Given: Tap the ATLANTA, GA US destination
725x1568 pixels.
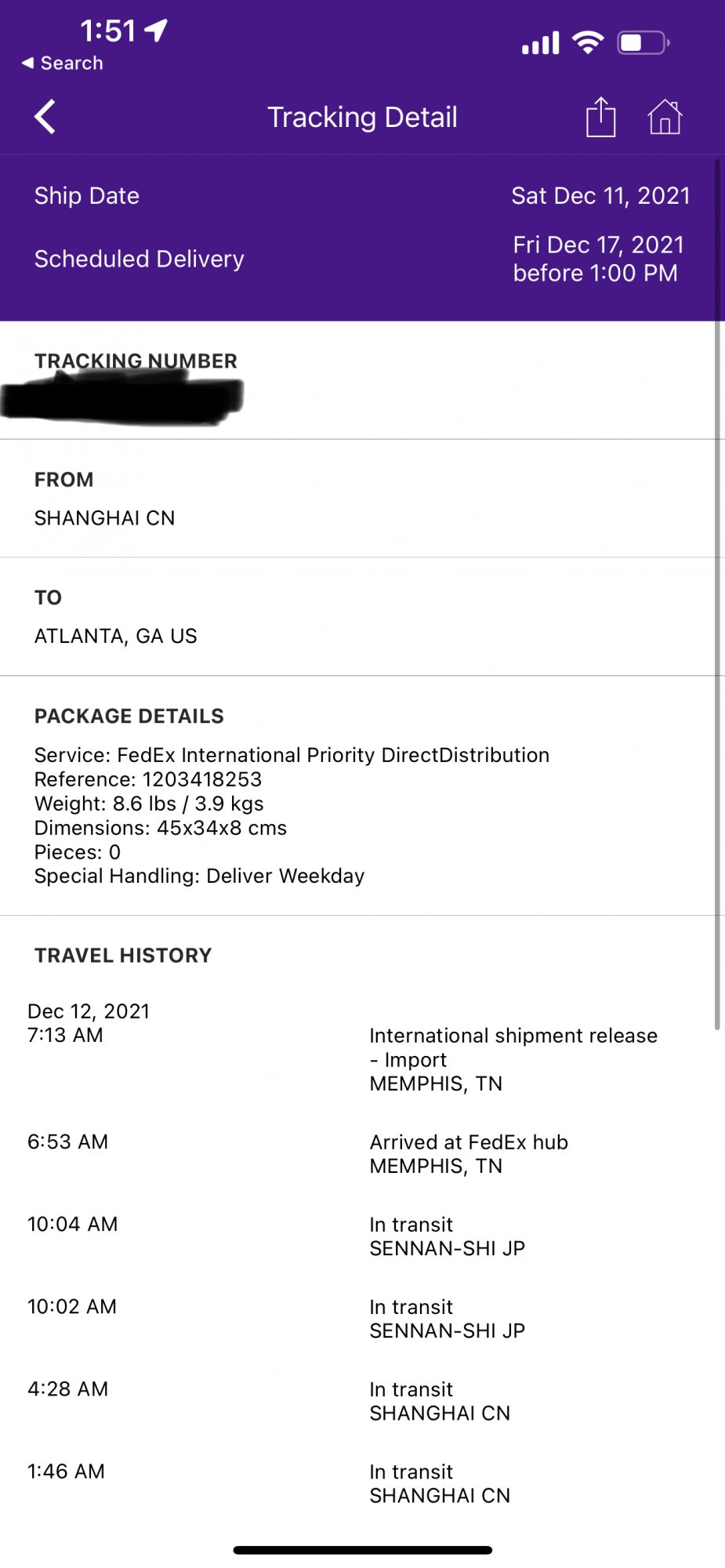Looking at the screenshot, I should pyautogui.click(x=116, y=636).
